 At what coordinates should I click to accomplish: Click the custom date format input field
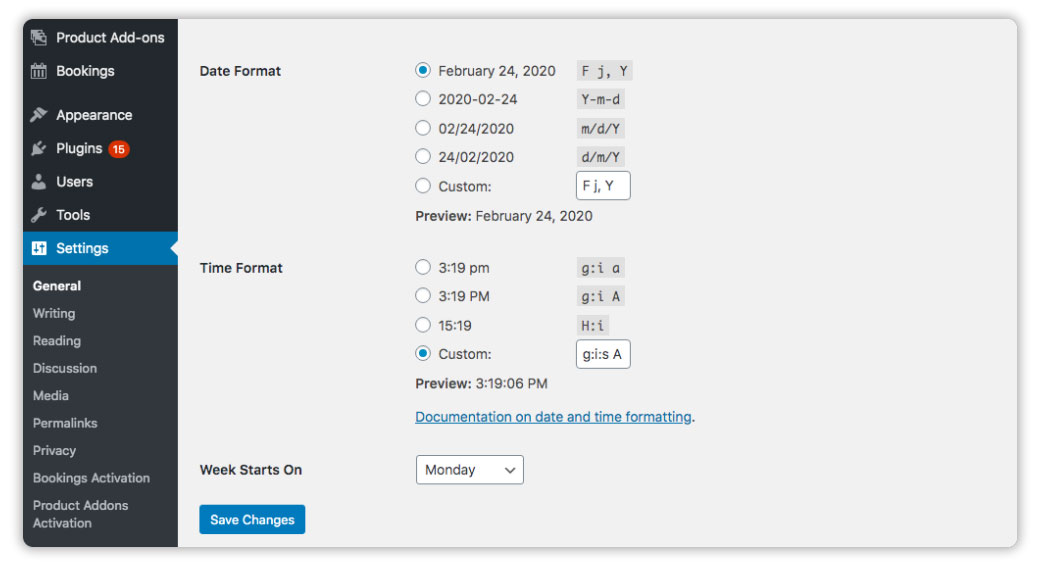(x=603, y=185)
